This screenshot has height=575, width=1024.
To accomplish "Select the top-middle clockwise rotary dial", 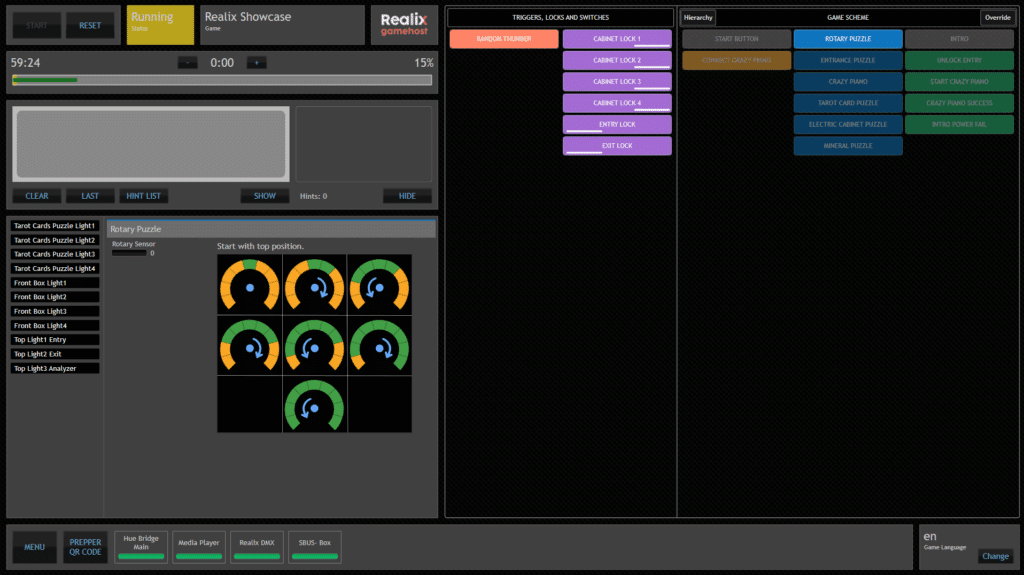I will click(315, 285).
